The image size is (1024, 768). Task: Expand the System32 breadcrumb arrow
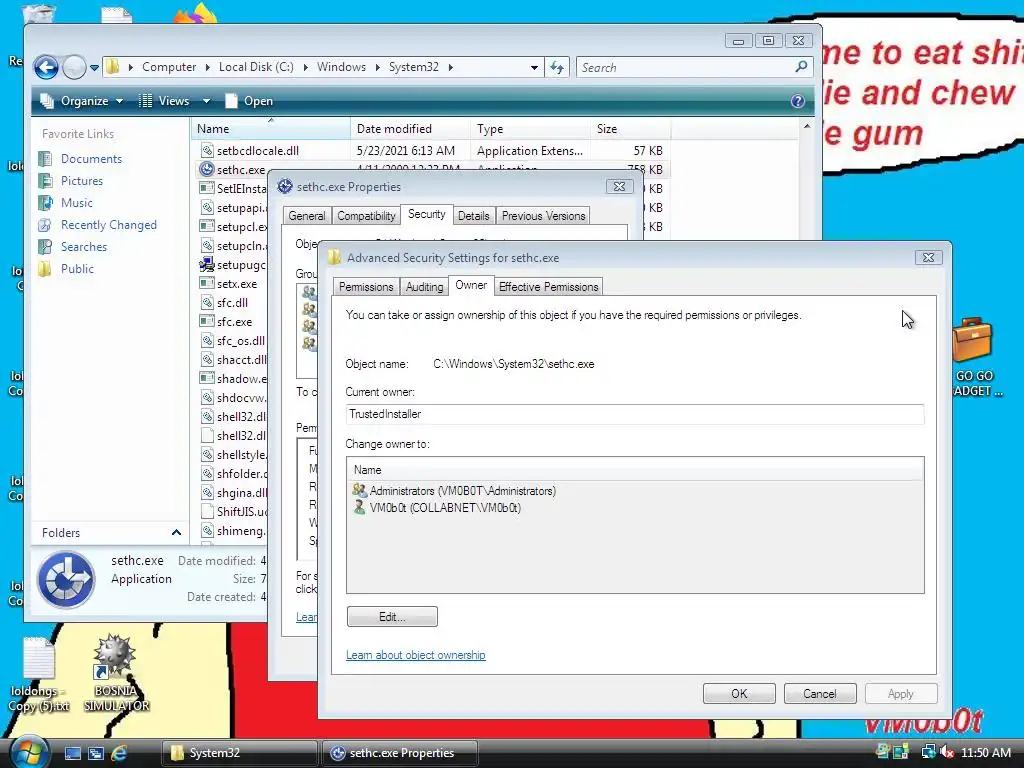pos(451,67)
